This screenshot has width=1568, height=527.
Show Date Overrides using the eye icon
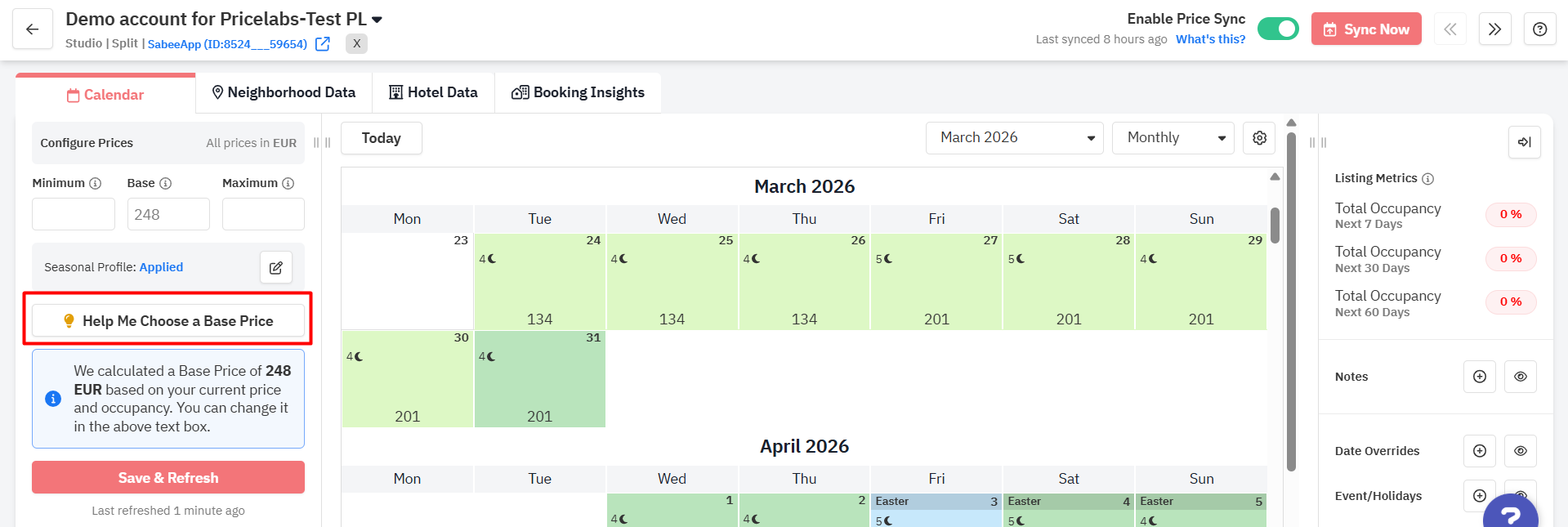(1520, 451)
